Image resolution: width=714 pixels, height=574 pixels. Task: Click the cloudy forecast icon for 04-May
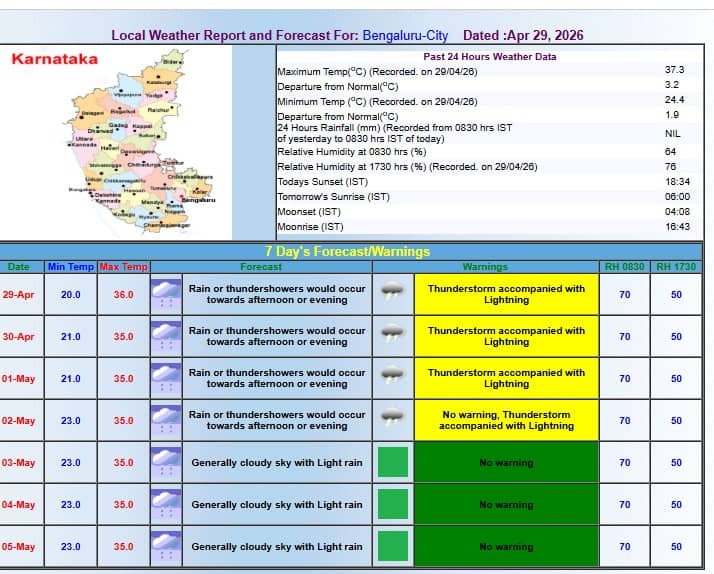(x=165, y=504)
